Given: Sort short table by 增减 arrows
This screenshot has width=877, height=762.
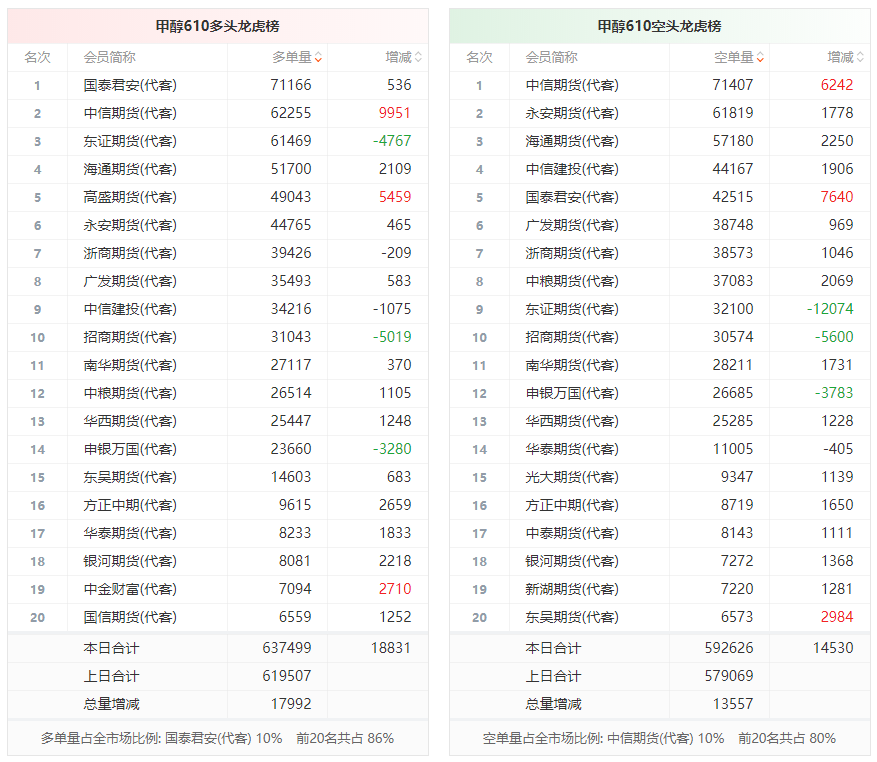Looking at the screenshot, I should (860, 57).
